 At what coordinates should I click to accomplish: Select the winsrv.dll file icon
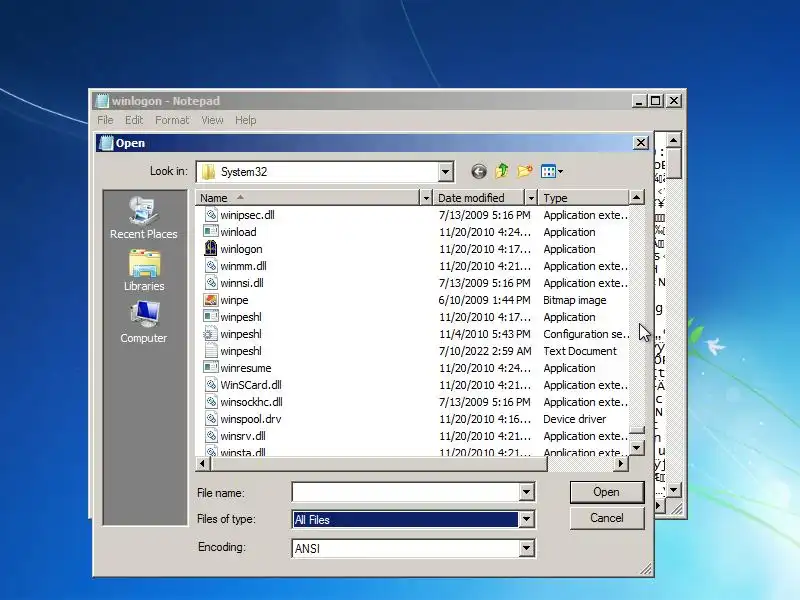(211, 436)
